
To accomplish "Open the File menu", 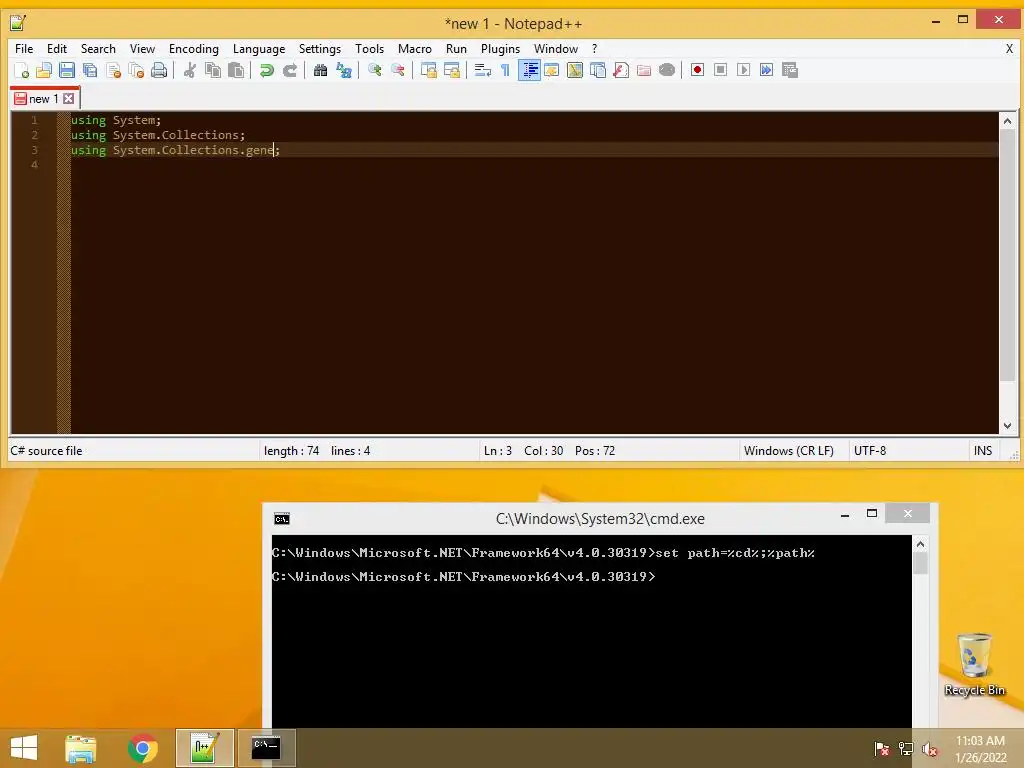I will (24, 49).
